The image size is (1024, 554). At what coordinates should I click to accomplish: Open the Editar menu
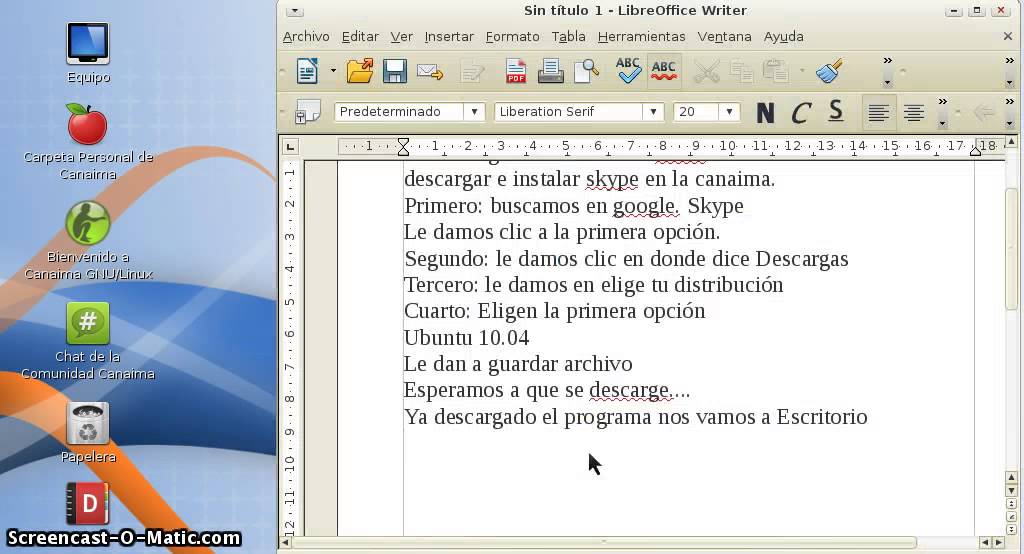[x=360, y=37]
